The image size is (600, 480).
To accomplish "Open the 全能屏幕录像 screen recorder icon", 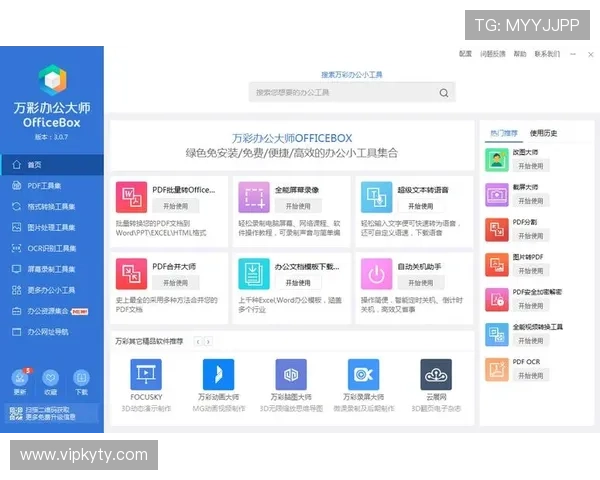I will pos(254,197).
